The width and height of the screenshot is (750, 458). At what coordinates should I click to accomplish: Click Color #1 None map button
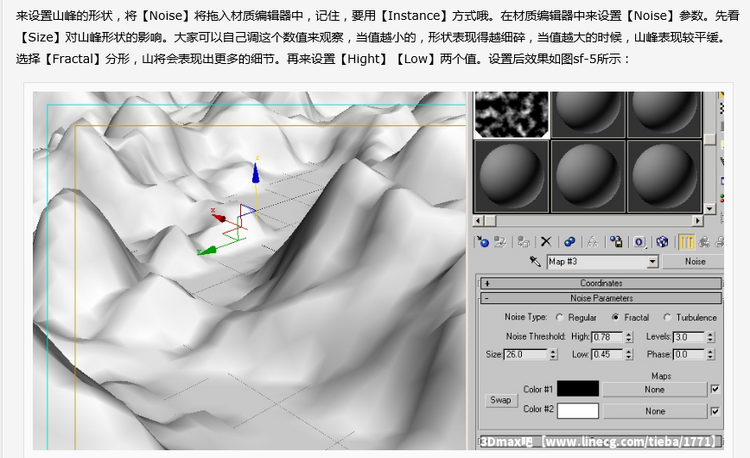click(654, 390)
